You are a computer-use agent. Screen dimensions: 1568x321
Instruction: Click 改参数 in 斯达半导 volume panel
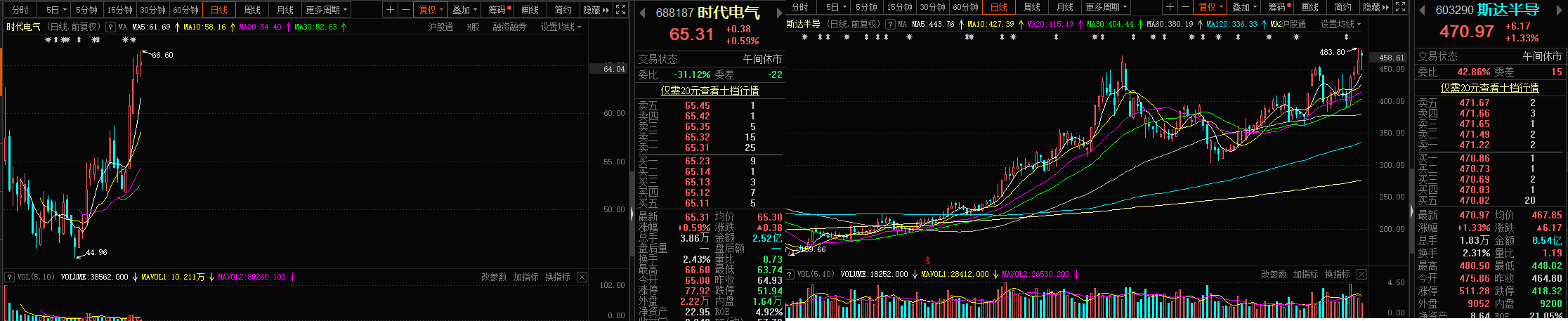(1274, 274)
